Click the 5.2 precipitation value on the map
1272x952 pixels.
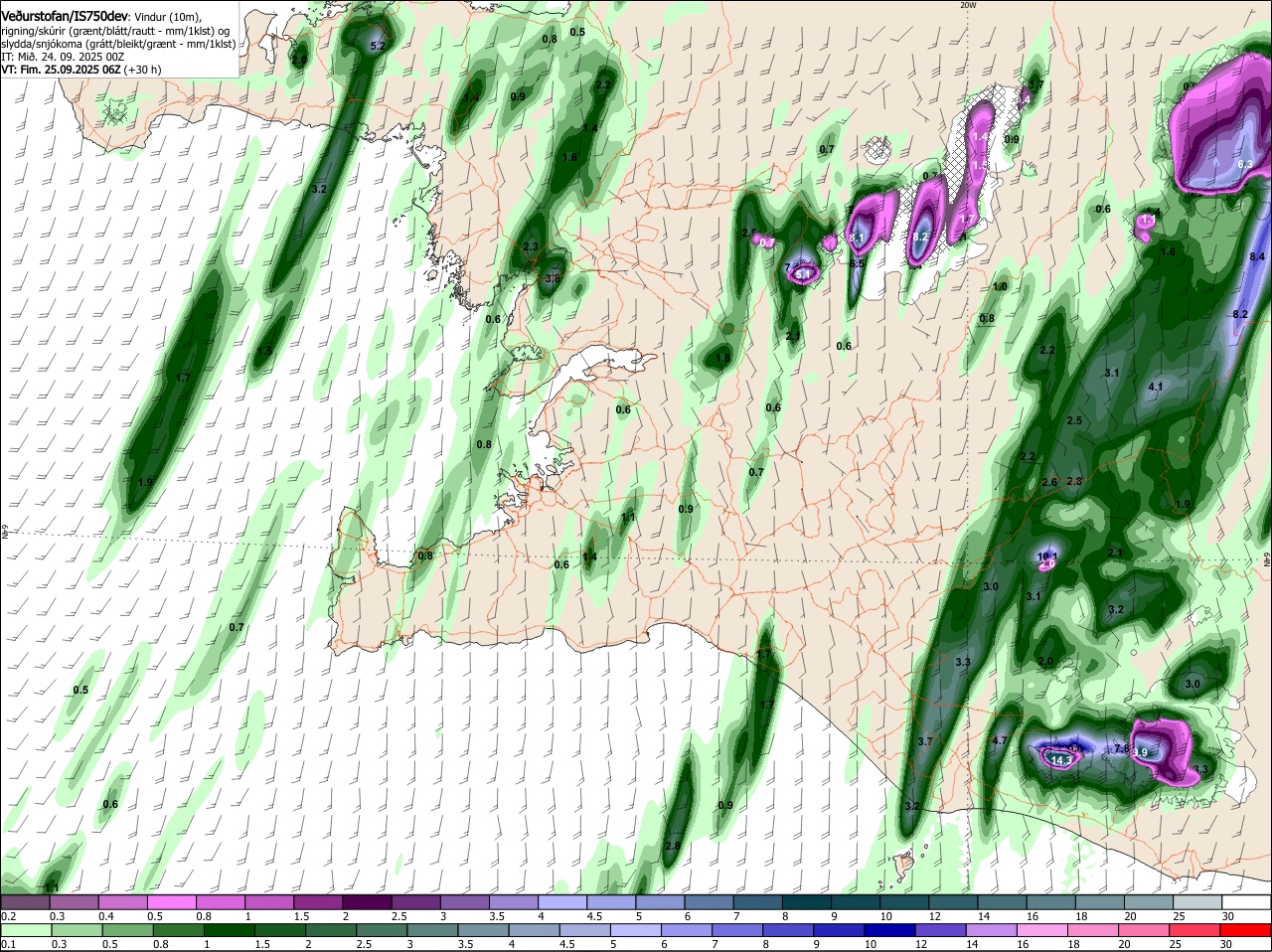(378, 46)
